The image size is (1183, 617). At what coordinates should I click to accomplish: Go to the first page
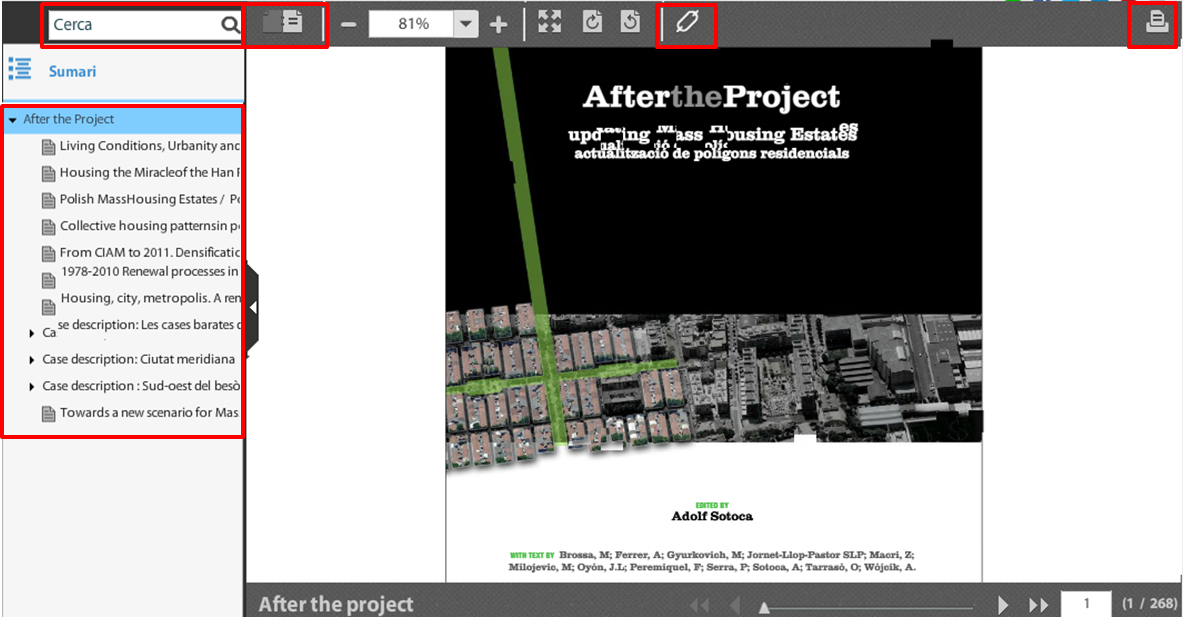pos(699,605)
